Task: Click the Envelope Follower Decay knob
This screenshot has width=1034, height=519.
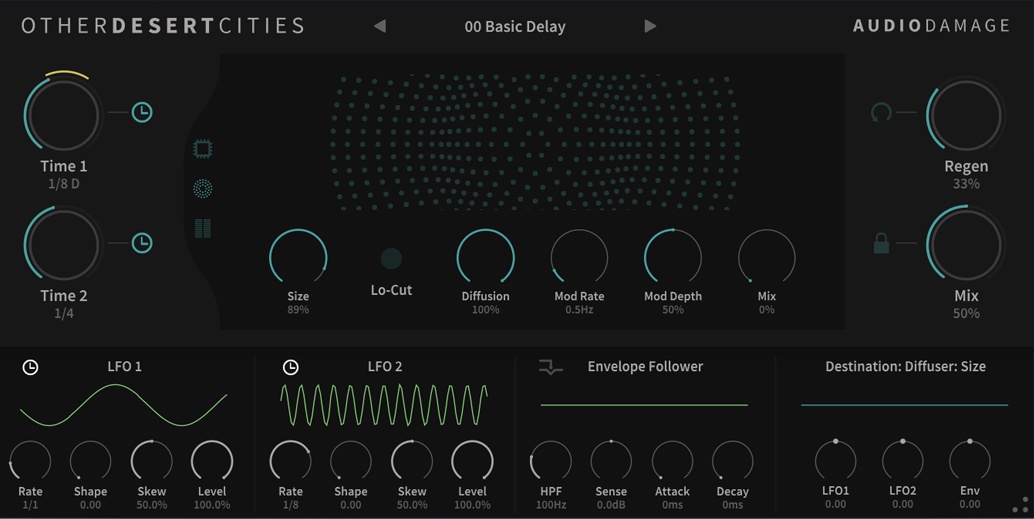Action: click(x=733, y=461)
